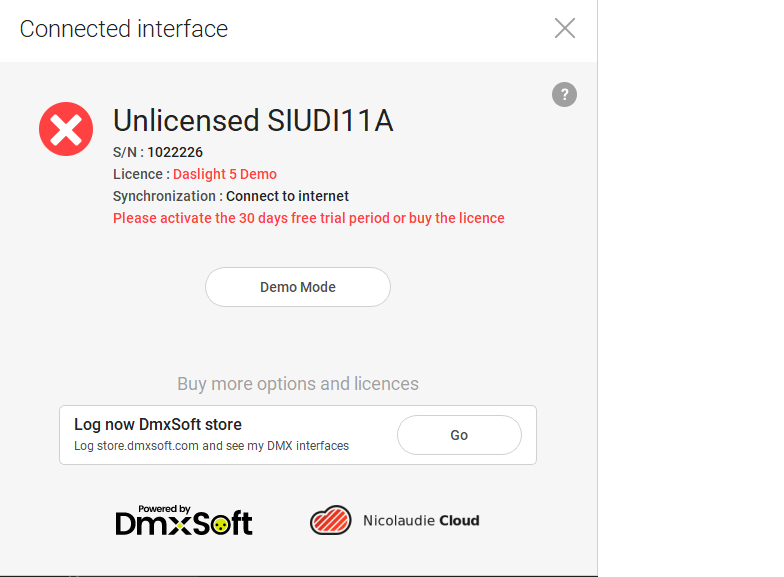
Task: Click the Nicolaudie Cloud striped icon
Action: point(330,520)
